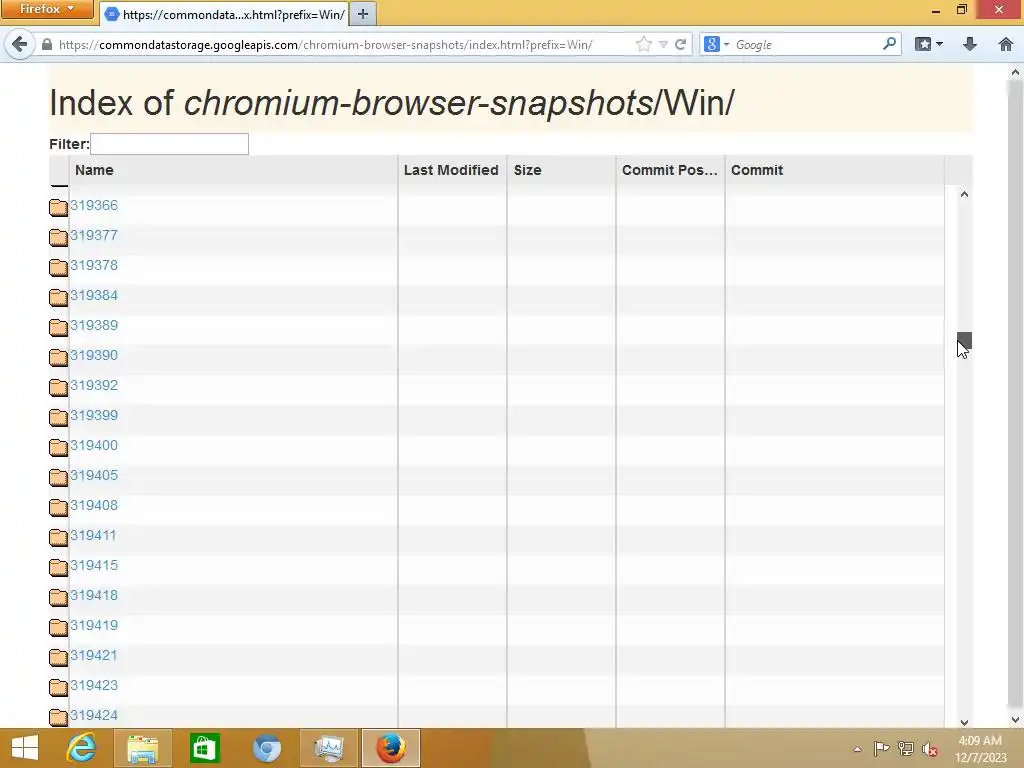This screenshot has width=1024, height=768.
Task: Open the Windows Start button
Action: tap(25, 748)
